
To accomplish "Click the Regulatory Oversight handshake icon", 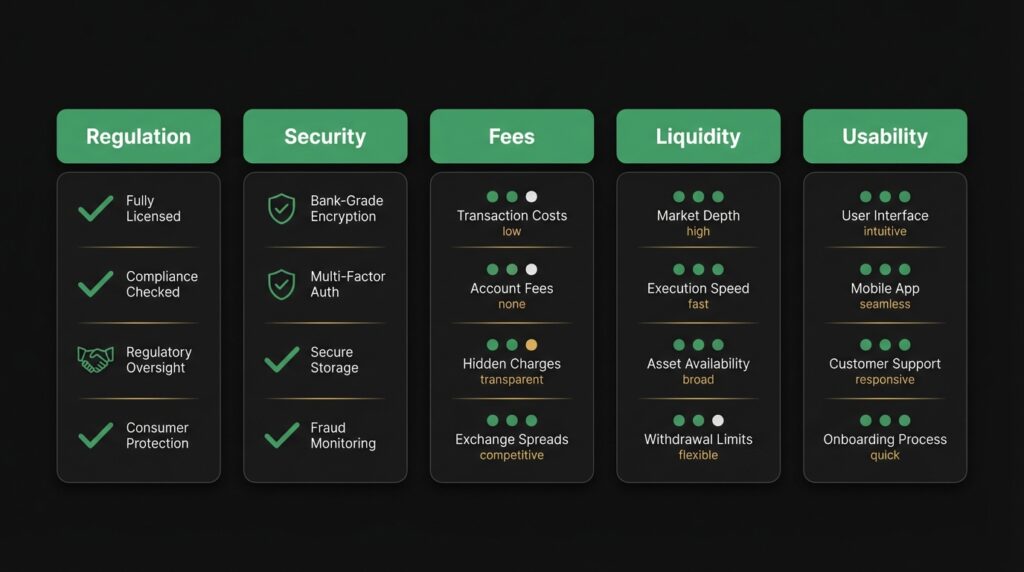I will pyautogui.click(x=96, y=360).
